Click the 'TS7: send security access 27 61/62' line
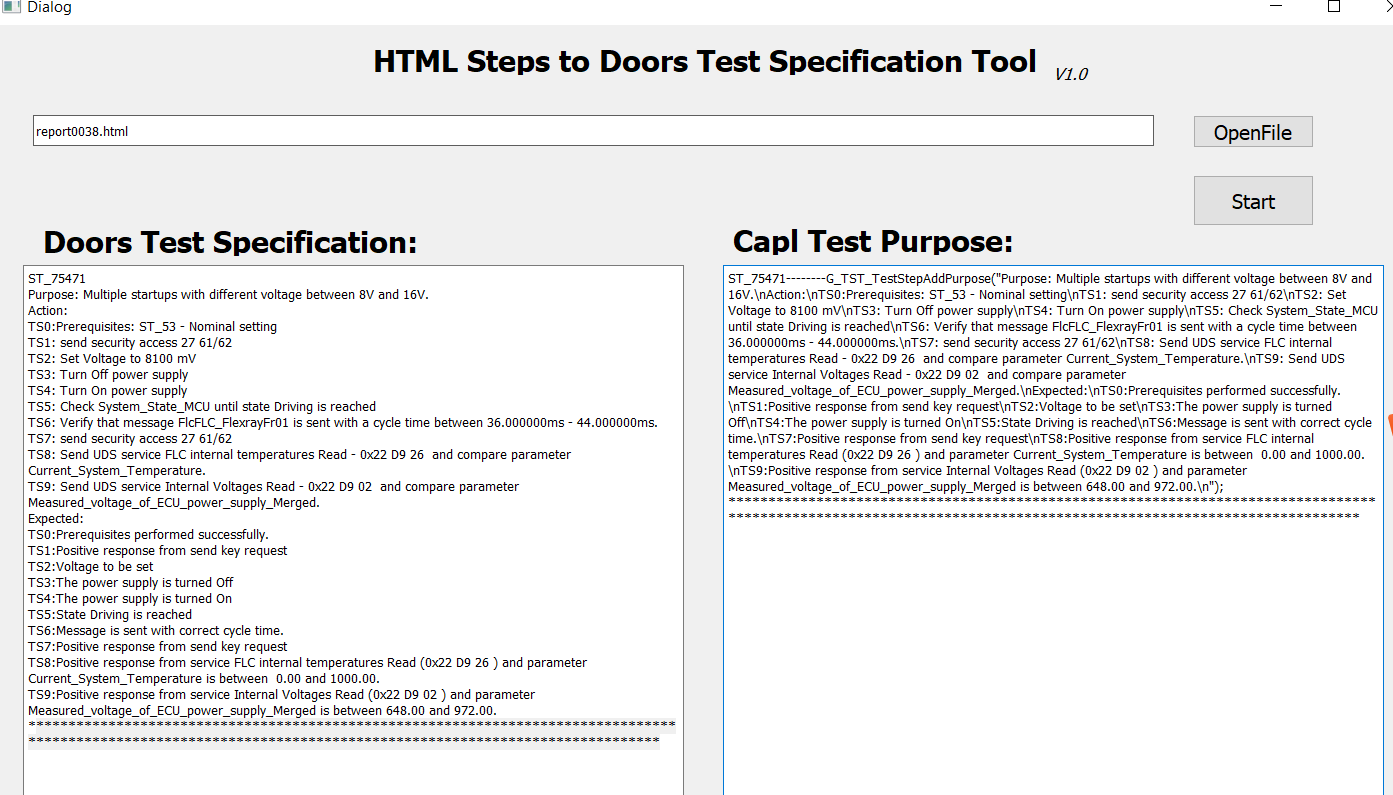1393x795 pixels. 130,439
